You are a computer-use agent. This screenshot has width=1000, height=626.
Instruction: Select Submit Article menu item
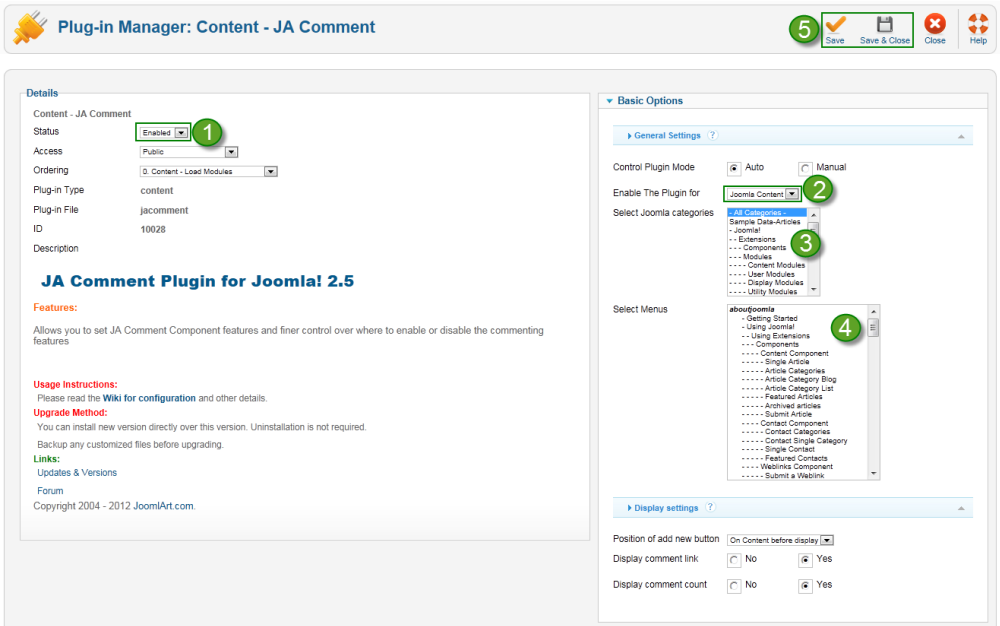coord(776,414)
